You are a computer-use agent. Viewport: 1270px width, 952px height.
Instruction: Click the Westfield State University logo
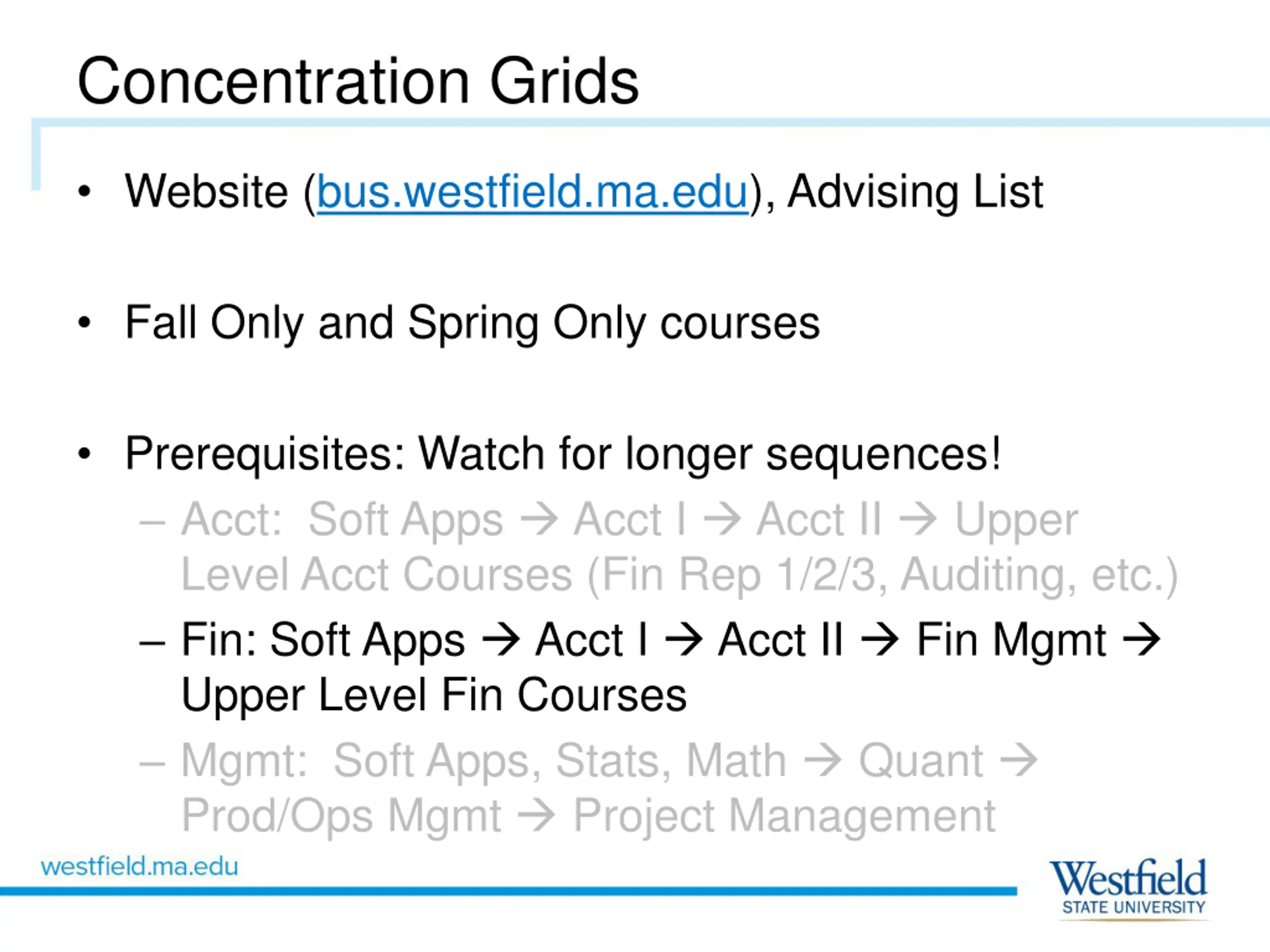click(x=1128, y=889)
